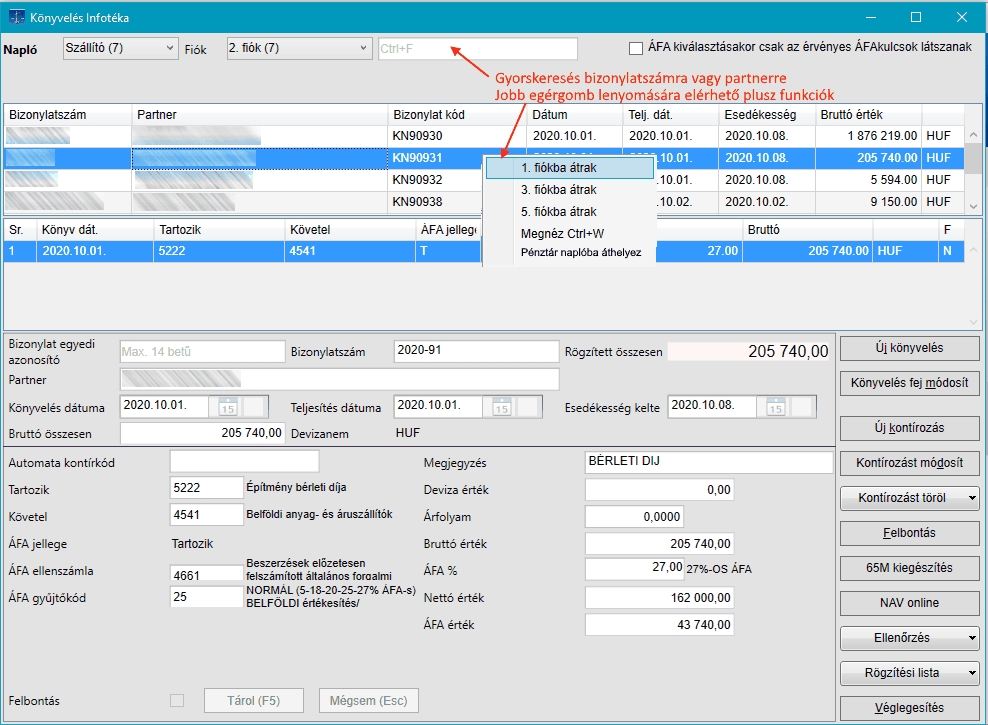This screenshot has height=725, width=988.
Task: Choose '5. fiókba átrak' from context menu
Action: pos(570,212)
